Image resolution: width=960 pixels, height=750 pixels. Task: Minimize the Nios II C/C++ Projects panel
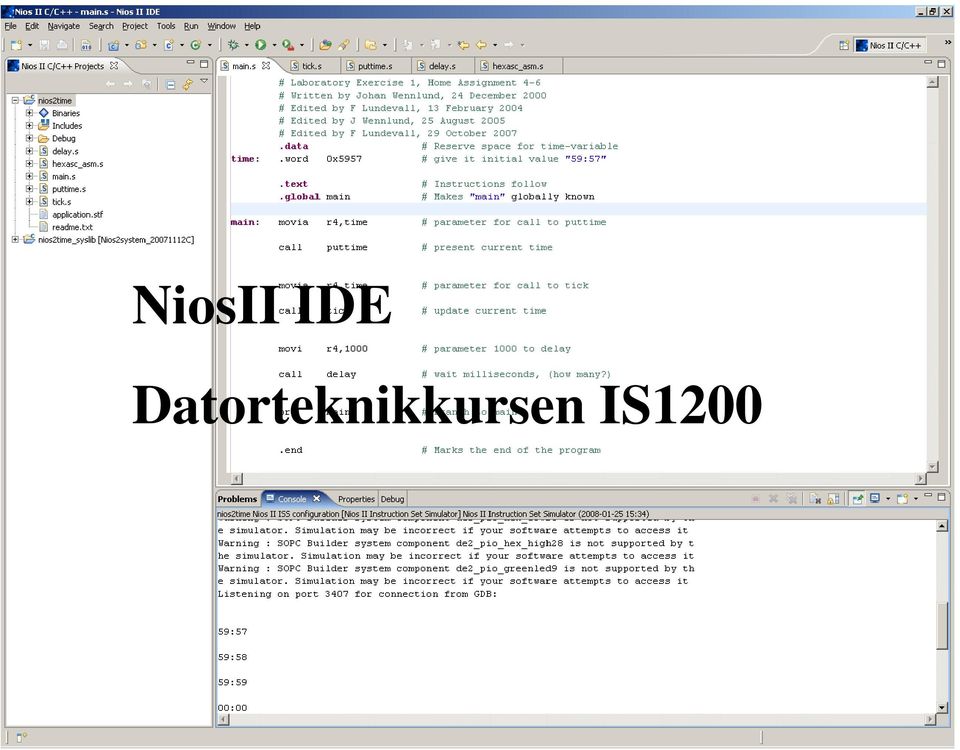tap(190, 63)
